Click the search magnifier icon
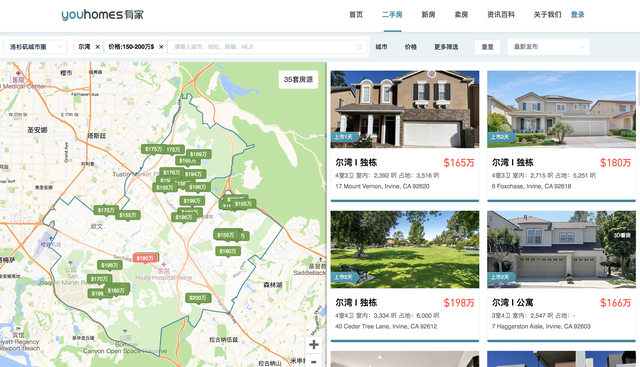 tap(359, 47)
